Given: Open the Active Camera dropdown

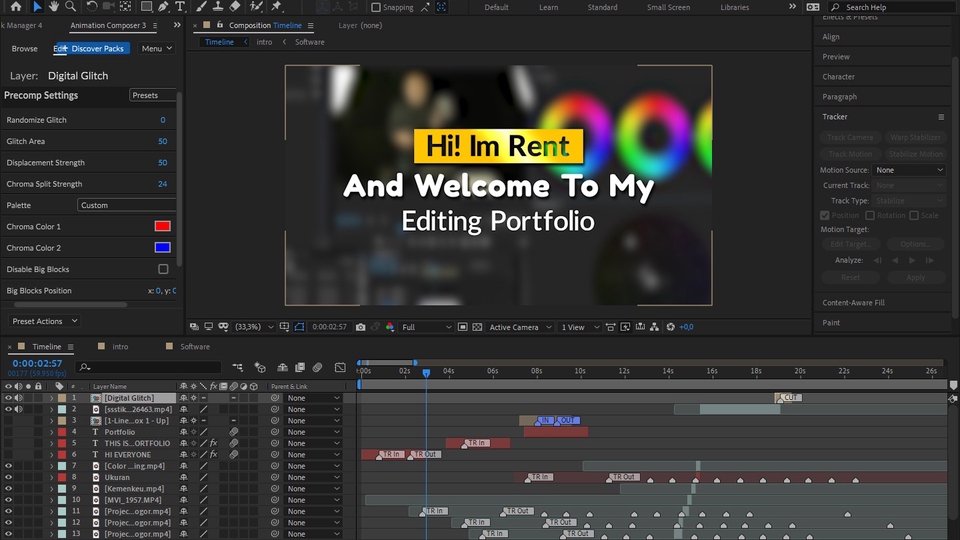Looking at the screenshot, I should pos(520,327).
